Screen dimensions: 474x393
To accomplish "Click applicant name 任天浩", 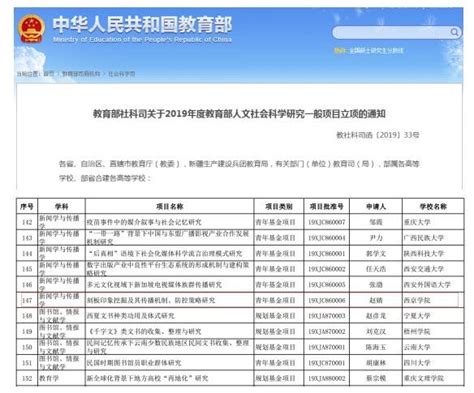I will coord(376,269).
